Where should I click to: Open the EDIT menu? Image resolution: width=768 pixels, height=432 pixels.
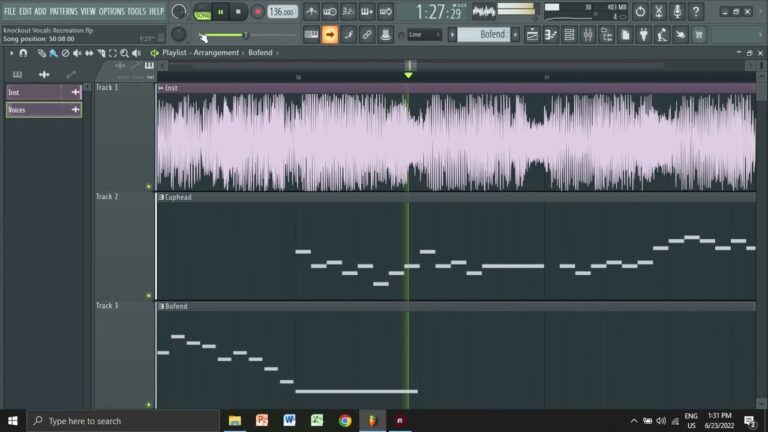(25, 11)
